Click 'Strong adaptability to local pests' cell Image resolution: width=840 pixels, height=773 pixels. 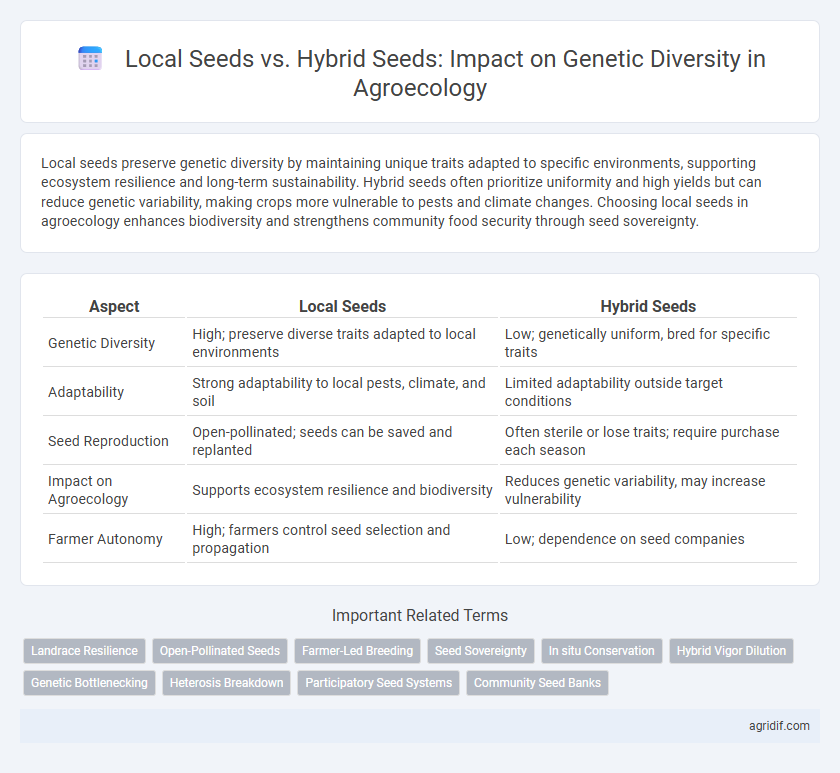(342, 392)
